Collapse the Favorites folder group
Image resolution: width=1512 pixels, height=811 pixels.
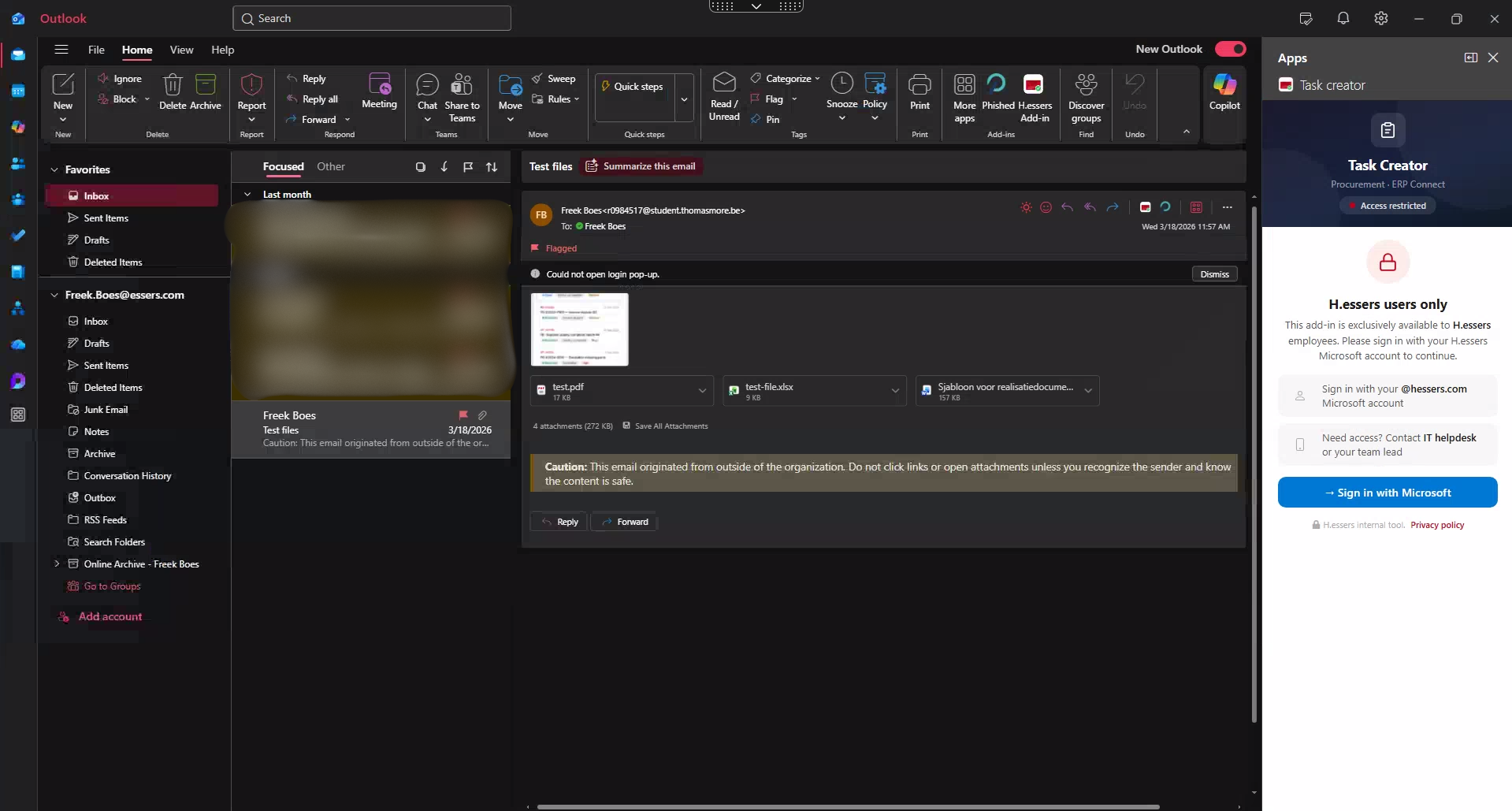[54, 169]
